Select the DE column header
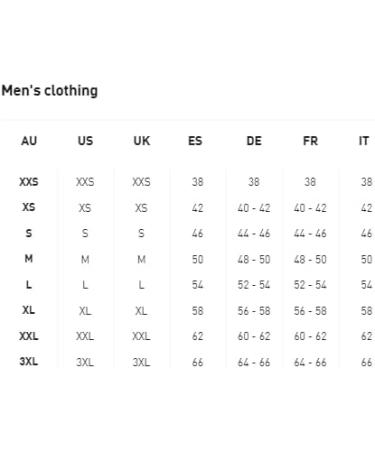The height and width of the screenshot is (450, 375). (254, 141)
